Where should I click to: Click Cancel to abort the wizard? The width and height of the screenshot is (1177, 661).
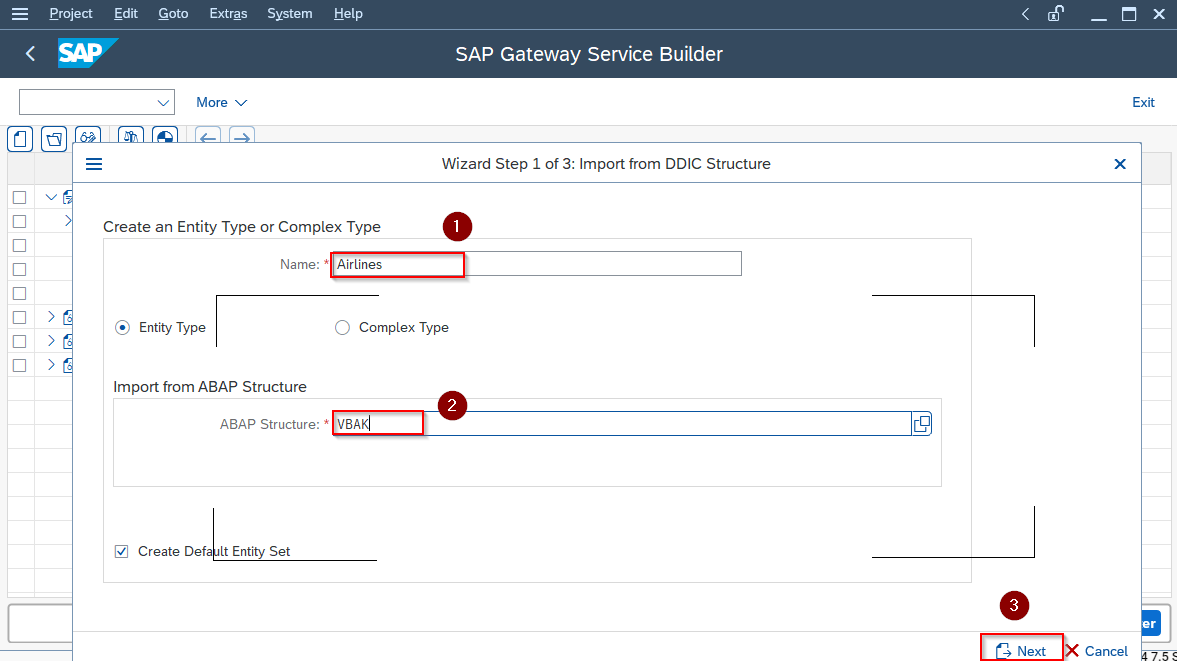pos(1097,651)
